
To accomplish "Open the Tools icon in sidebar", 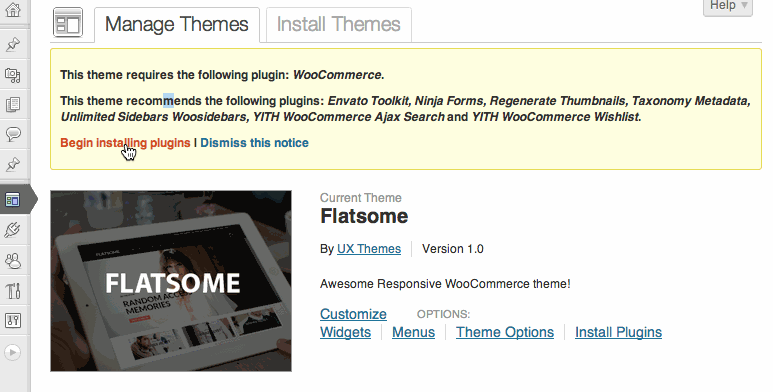I will pos(13,290).
